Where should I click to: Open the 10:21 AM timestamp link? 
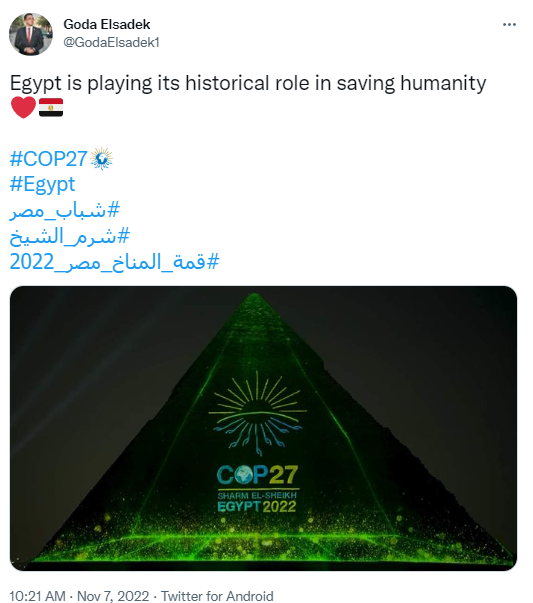[x=37, y=596]
